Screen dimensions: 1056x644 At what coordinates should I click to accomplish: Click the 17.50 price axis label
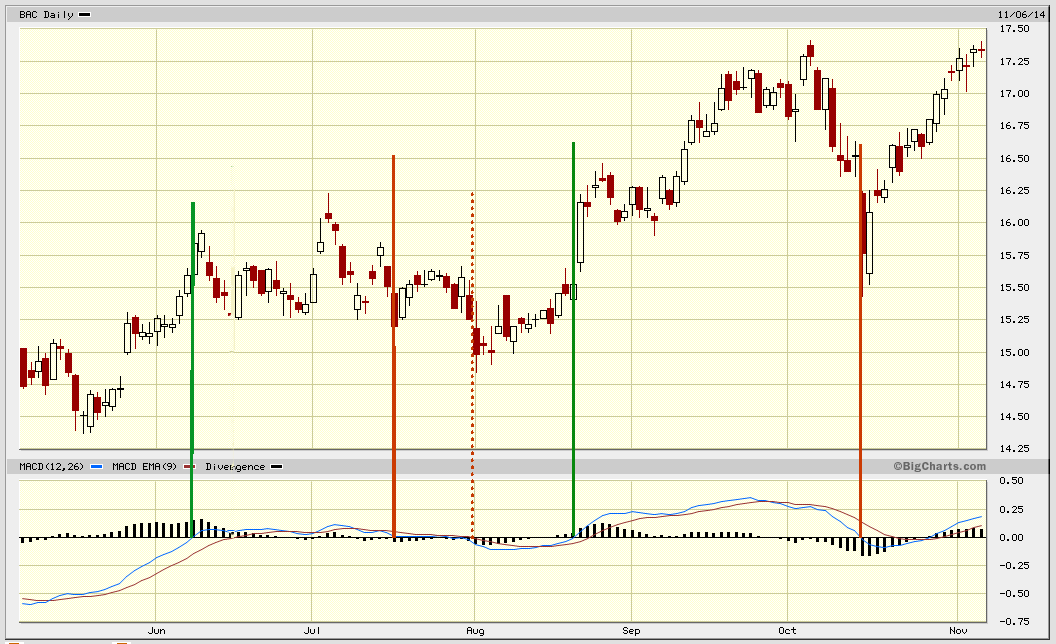pyautogui.click(x=1014, y=29)
